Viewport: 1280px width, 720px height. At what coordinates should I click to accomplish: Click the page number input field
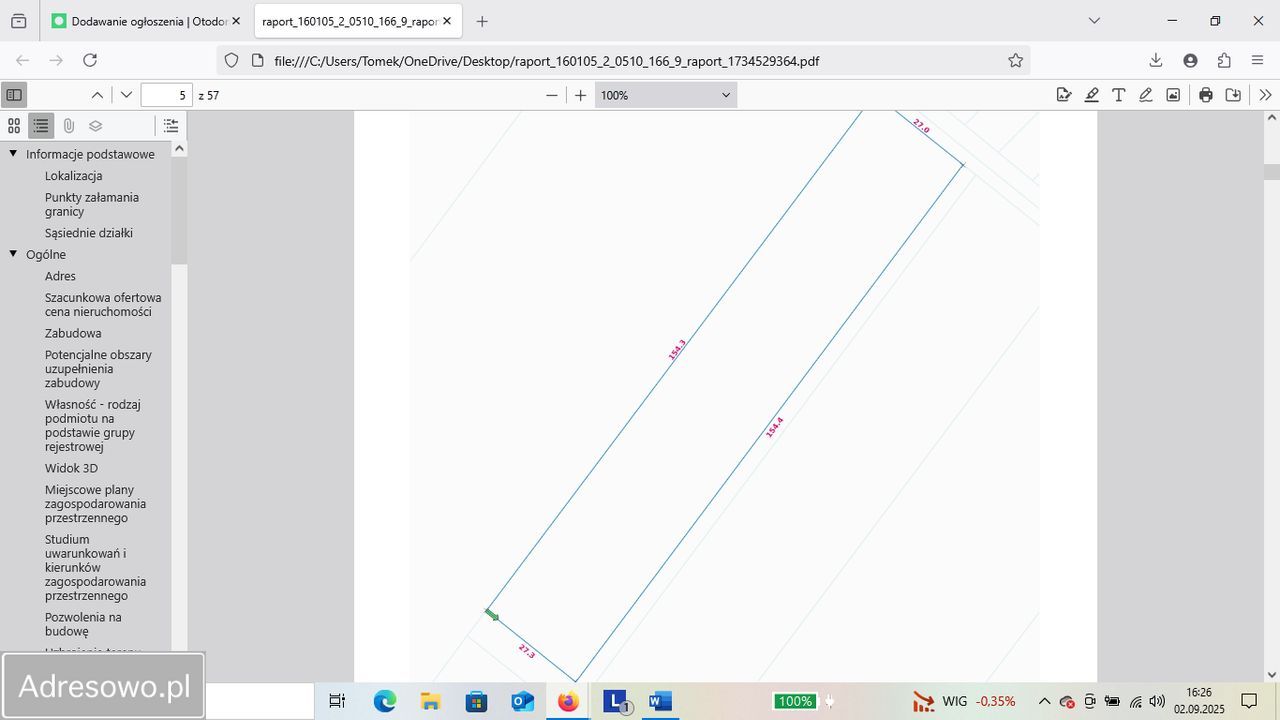[167, 95]
